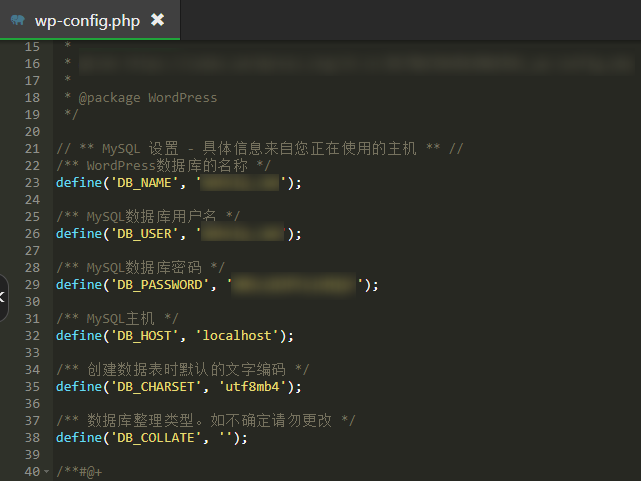Click 'DB_HOST' constant text
The height and width of the screenshot is (481, 641).
144,336
